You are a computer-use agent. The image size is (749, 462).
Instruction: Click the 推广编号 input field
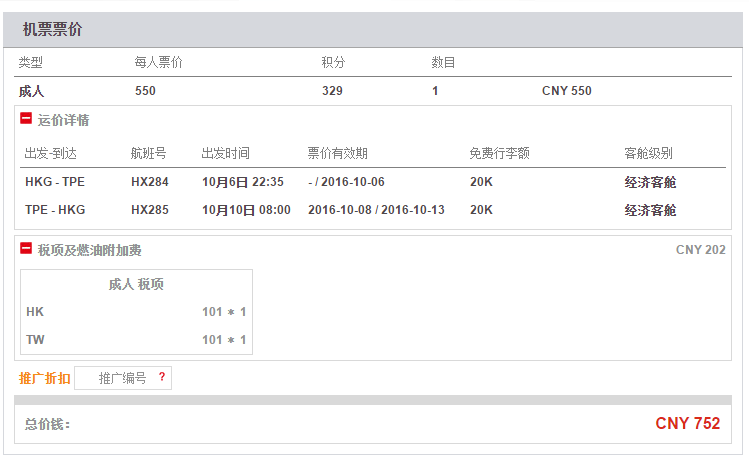123,378
